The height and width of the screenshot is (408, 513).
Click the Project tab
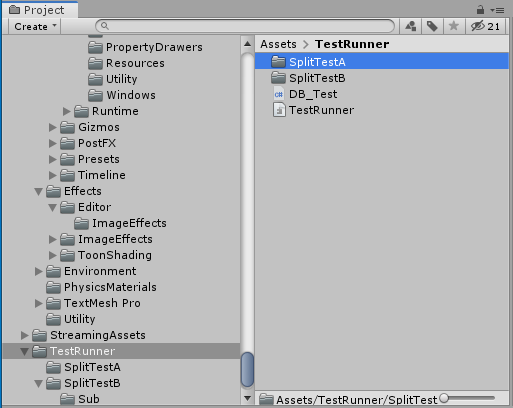[x=40, y=10]
